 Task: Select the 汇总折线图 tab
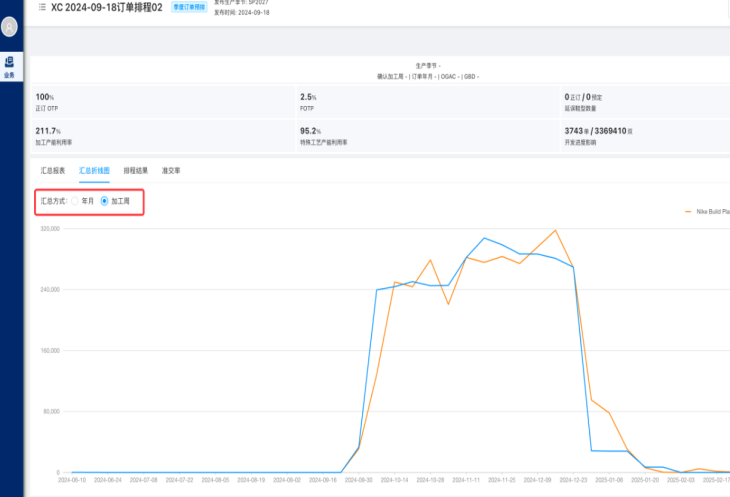click(x=94, y=171)
